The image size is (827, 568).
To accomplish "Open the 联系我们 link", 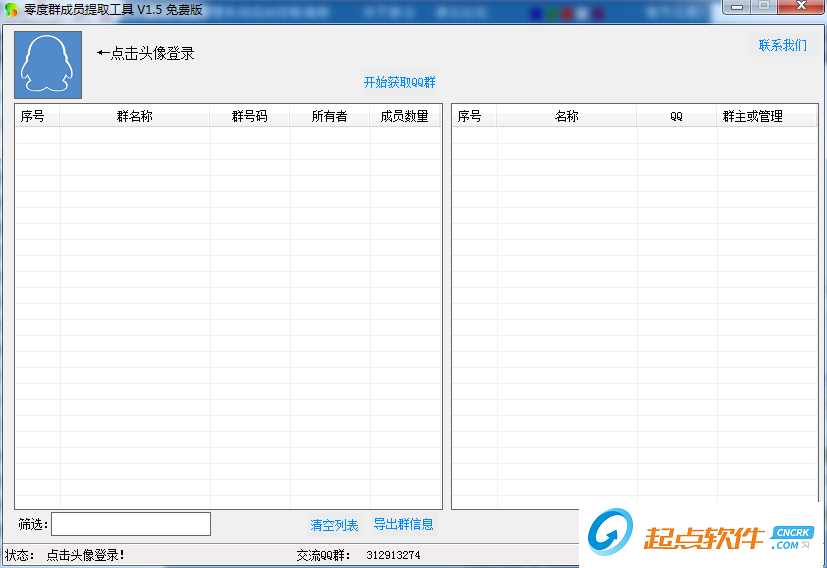I will [x=783, y=45].
